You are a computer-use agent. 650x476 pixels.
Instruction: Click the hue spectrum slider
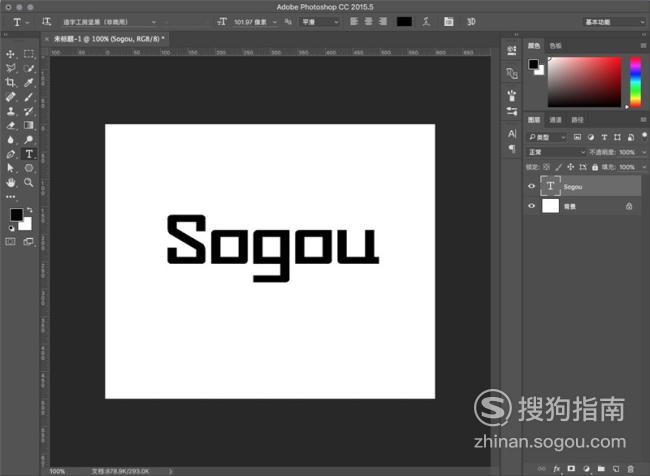[635, 82]
